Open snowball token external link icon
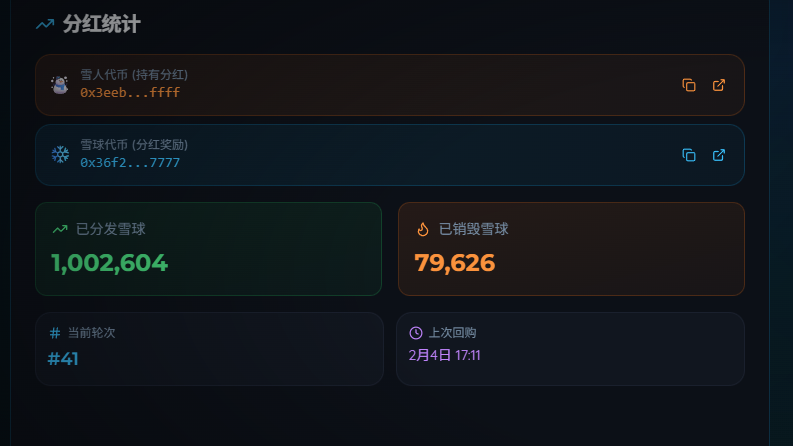The height and width of the screenshot is (446, 793). point(718,155)
